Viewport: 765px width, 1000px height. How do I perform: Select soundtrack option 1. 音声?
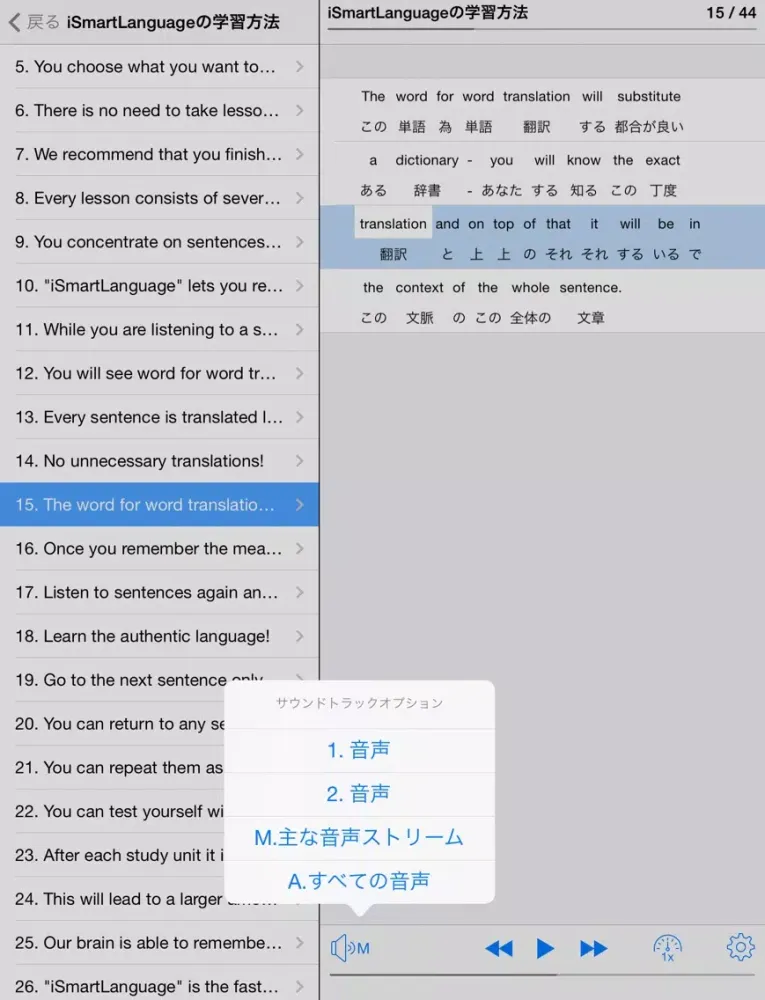tap(359, 750)
